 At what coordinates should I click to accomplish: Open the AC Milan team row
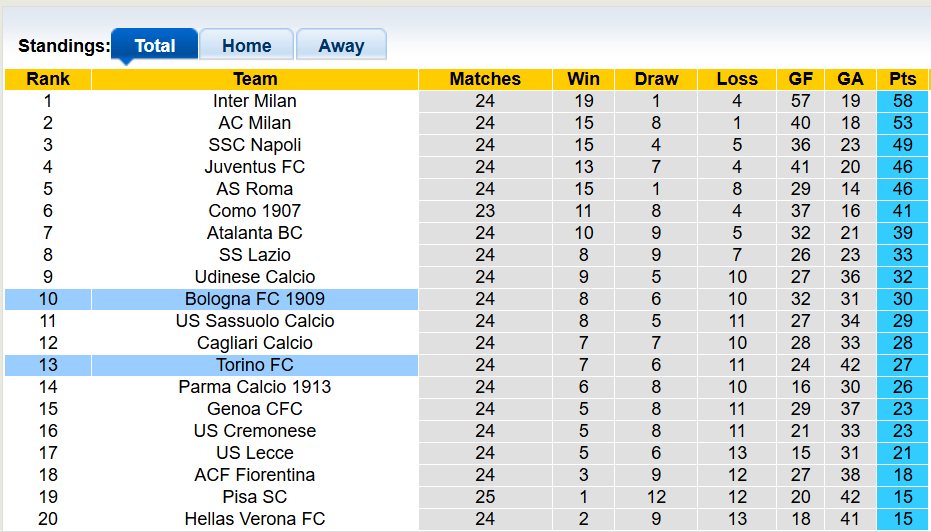[254, 123]
